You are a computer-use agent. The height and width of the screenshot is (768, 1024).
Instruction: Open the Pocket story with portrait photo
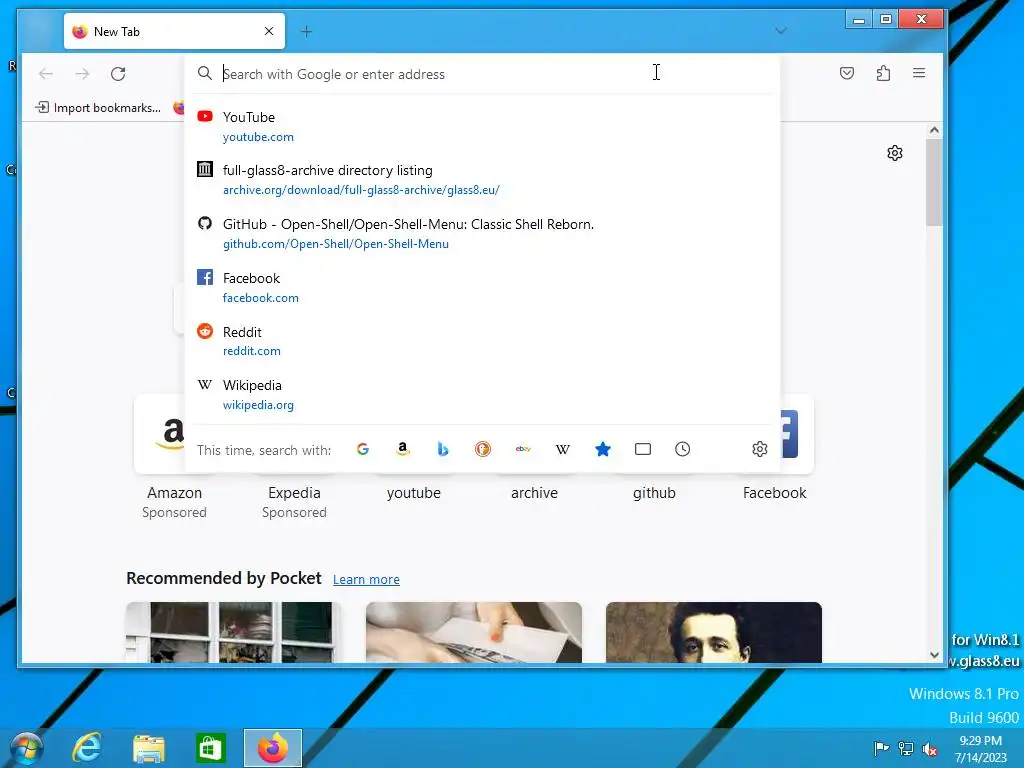(x=714, y=632)
